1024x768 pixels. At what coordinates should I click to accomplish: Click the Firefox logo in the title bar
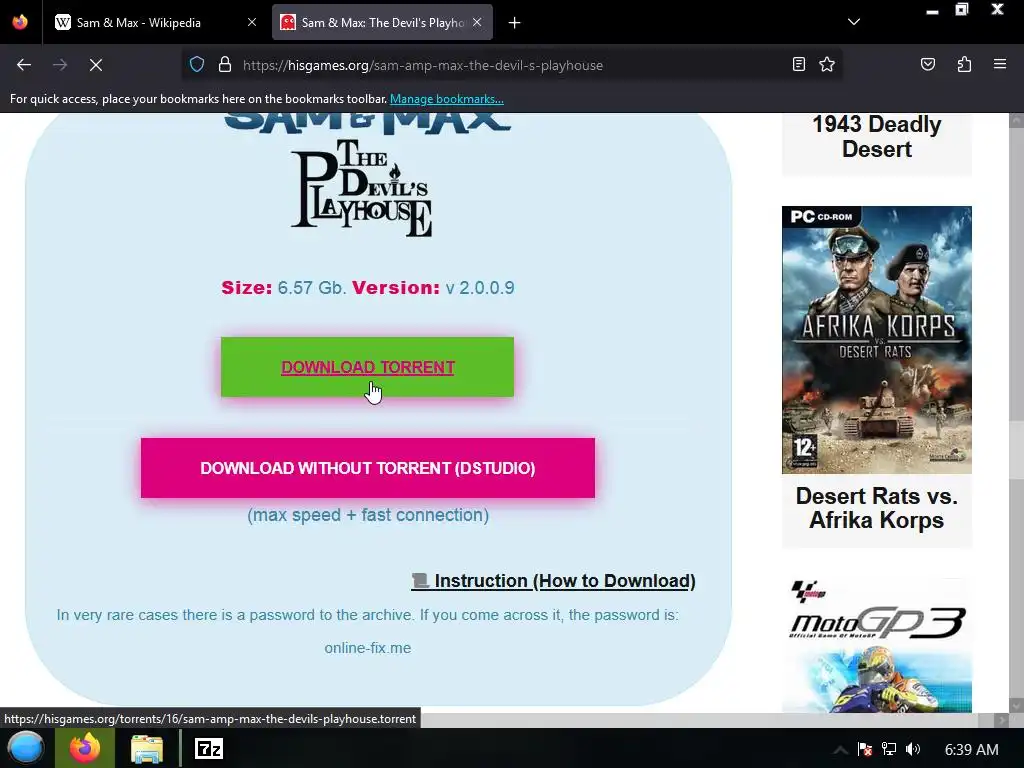click(20, 22)
